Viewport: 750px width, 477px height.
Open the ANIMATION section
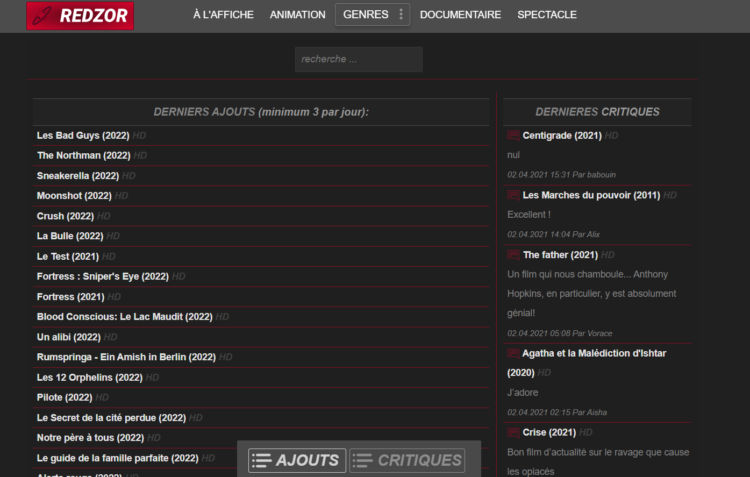[x=298, y=15]
